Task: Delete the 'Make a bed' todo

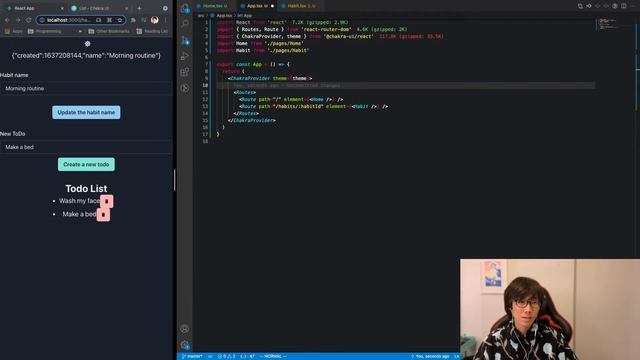Action: [103, 215]
